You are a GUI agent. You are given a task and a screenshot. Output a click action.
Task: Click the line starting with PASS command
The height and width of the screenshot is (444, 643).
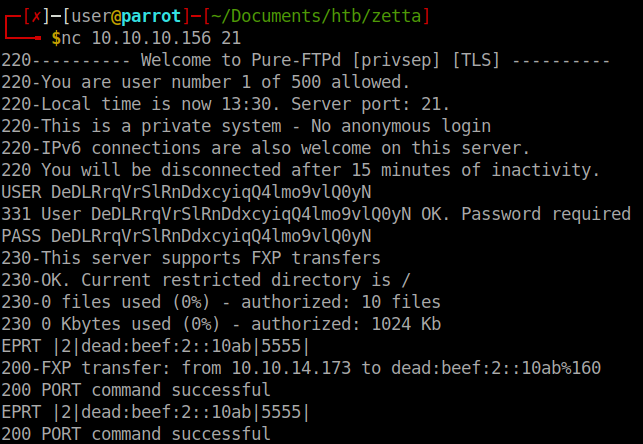(x=186, y=236)
